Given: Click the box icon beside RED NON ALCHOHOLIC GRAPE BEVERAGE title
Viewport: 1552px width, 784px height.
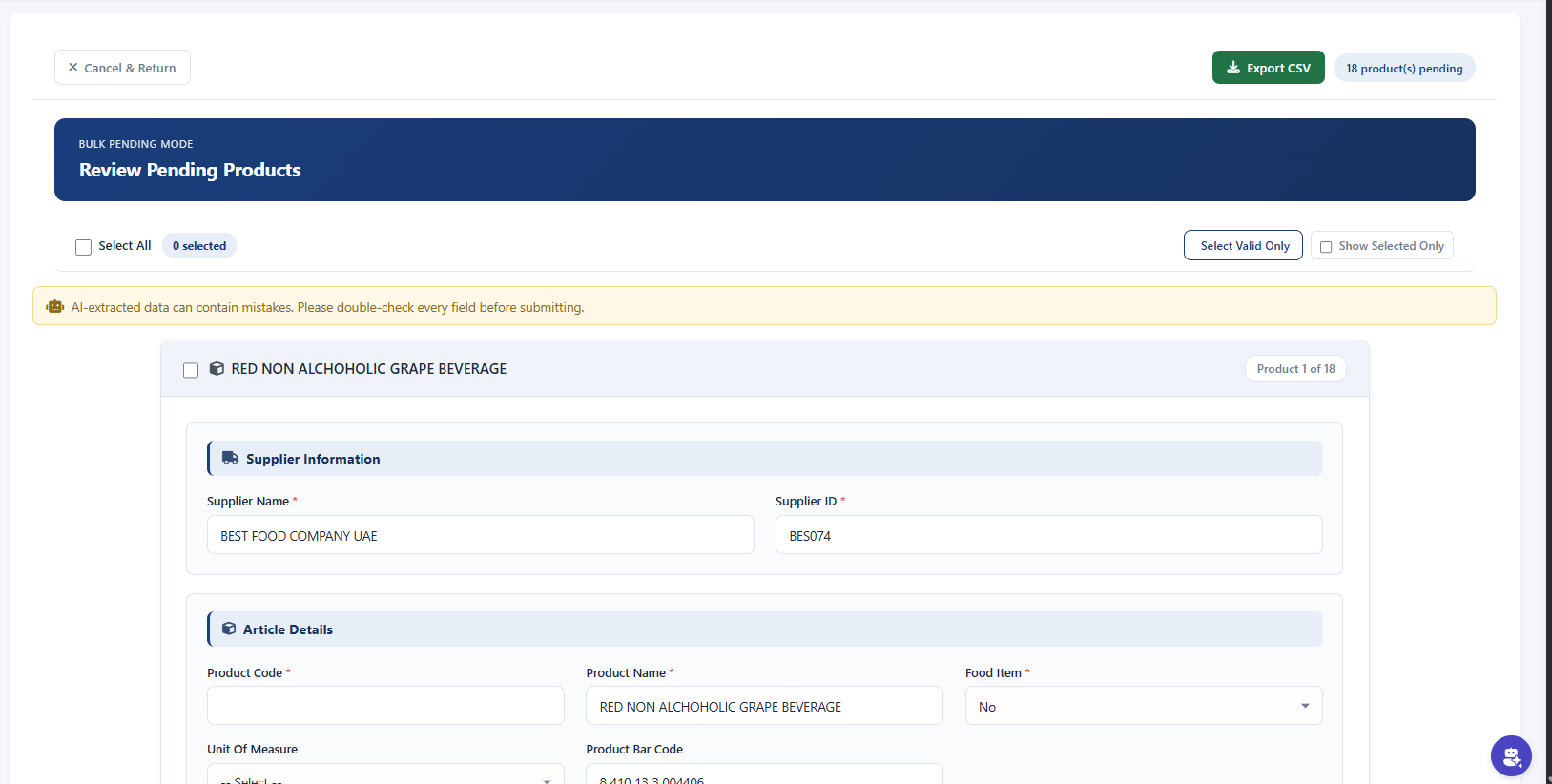Looking at the screenshot, I should [217, 368].
